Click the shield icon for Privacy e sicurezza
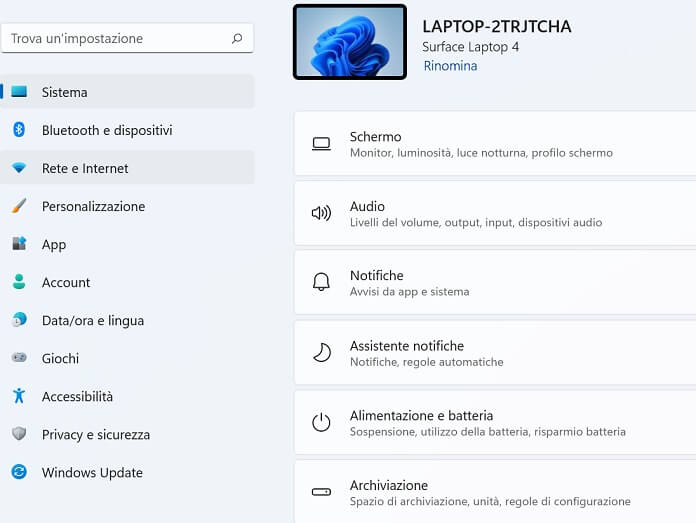The width and height of the screenshot is (696, 523). pos(19,434)
